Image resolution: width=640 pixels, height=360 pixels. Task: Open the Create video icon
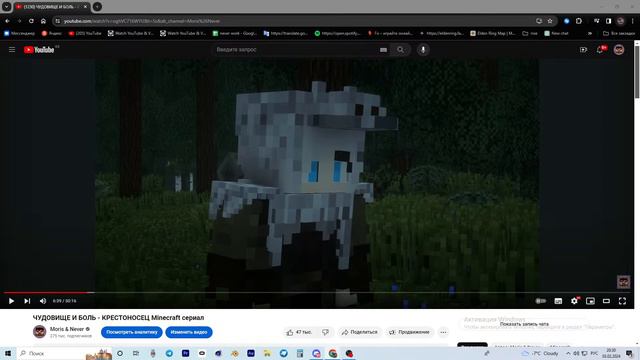pos(583,49)
